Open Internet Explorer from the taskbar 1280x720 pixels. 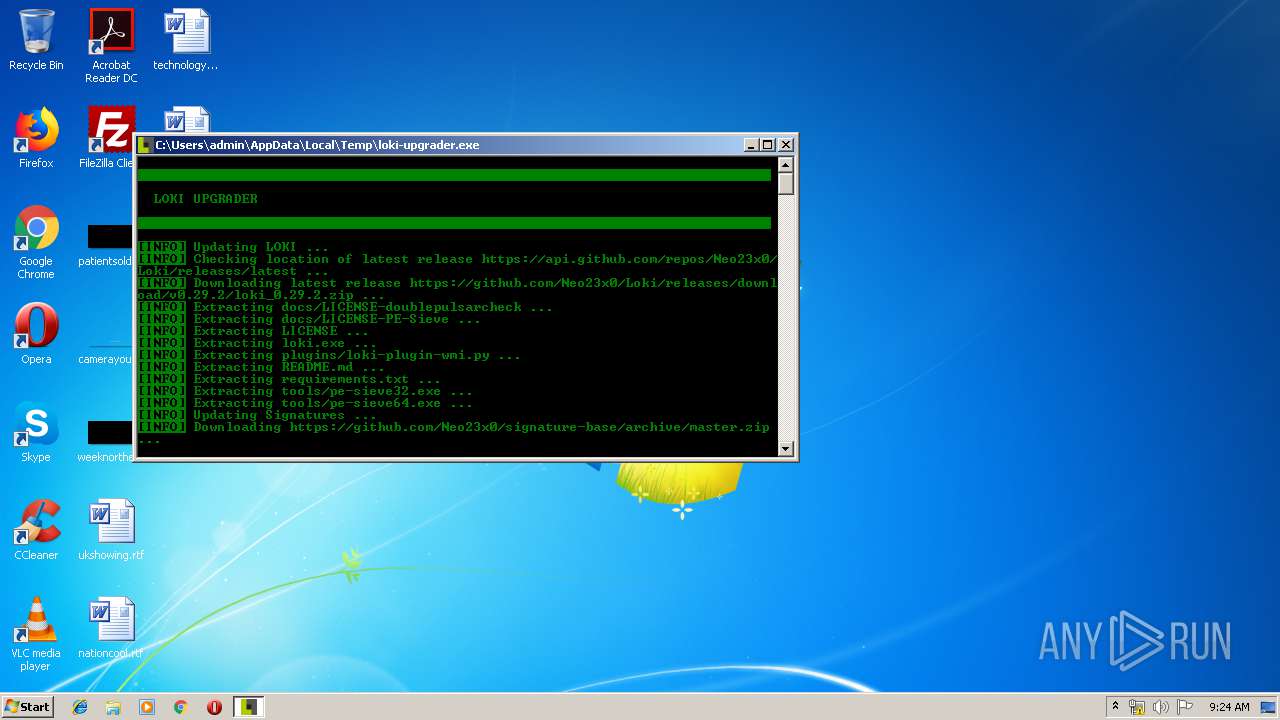click(x=80, y=707)
